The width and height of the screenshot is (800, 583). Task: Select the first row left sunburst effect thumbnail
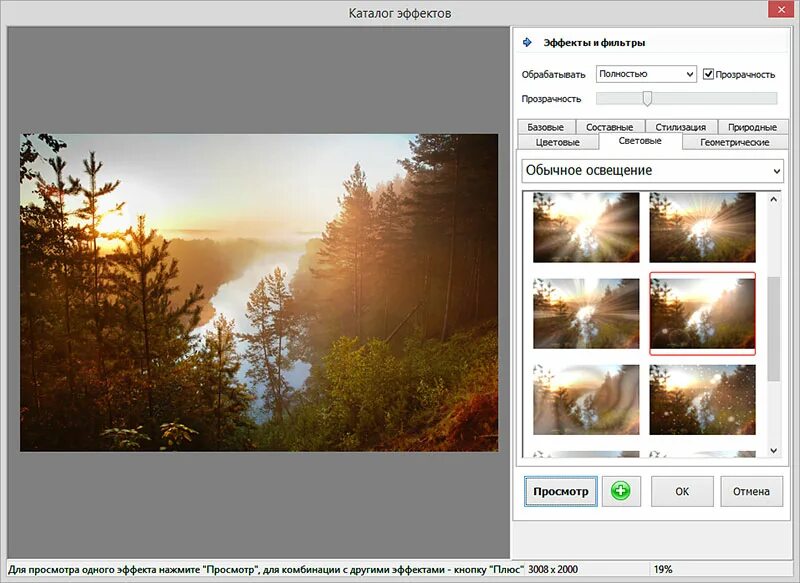(586, 227)
